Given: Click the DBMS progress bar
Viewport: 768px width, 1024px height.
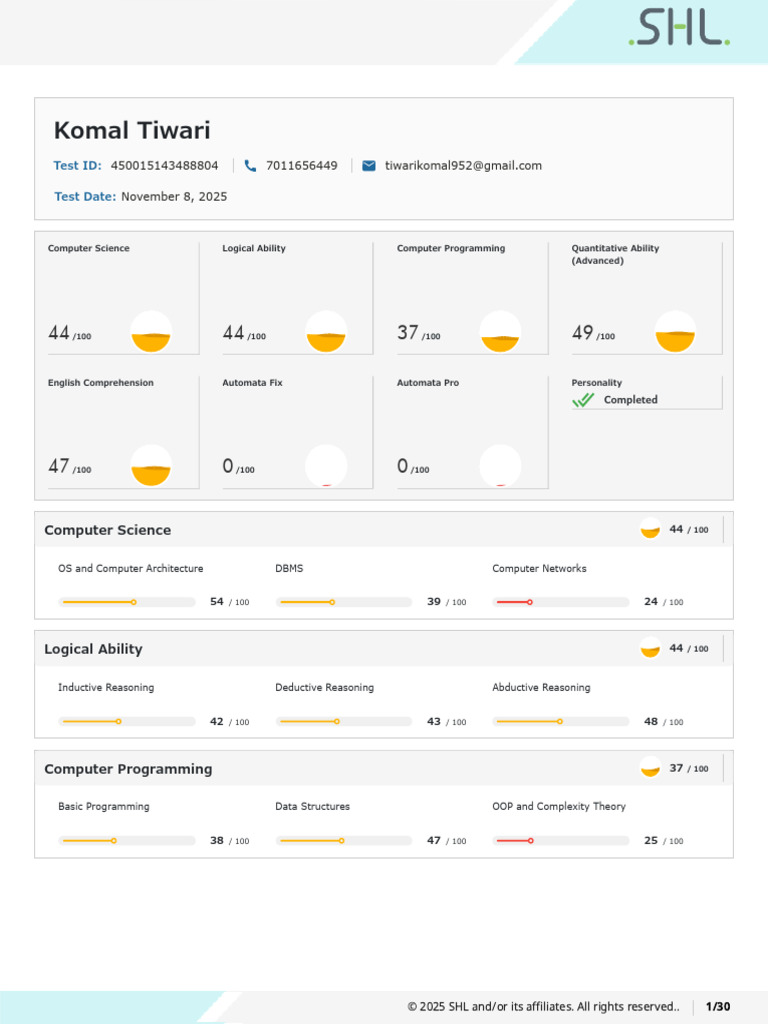Looking at the screenshot, I should click(x=344, y=602).
